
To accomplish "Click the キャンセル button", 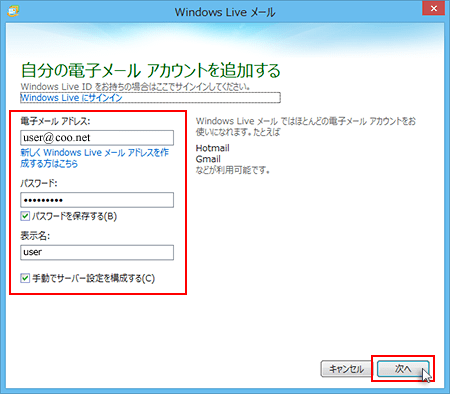I will tap(346, 369).
